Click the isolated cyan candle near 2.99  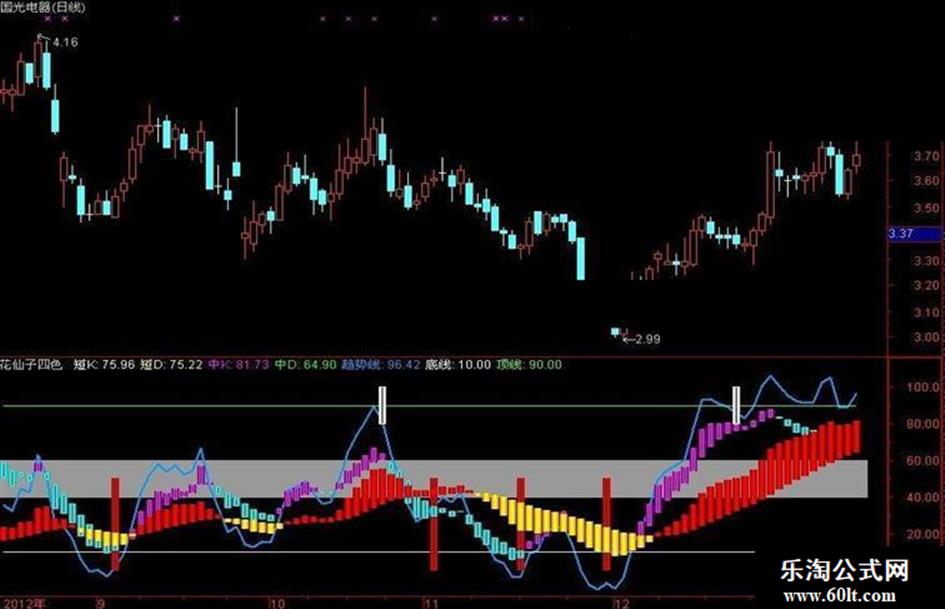(x=615, y=332)
